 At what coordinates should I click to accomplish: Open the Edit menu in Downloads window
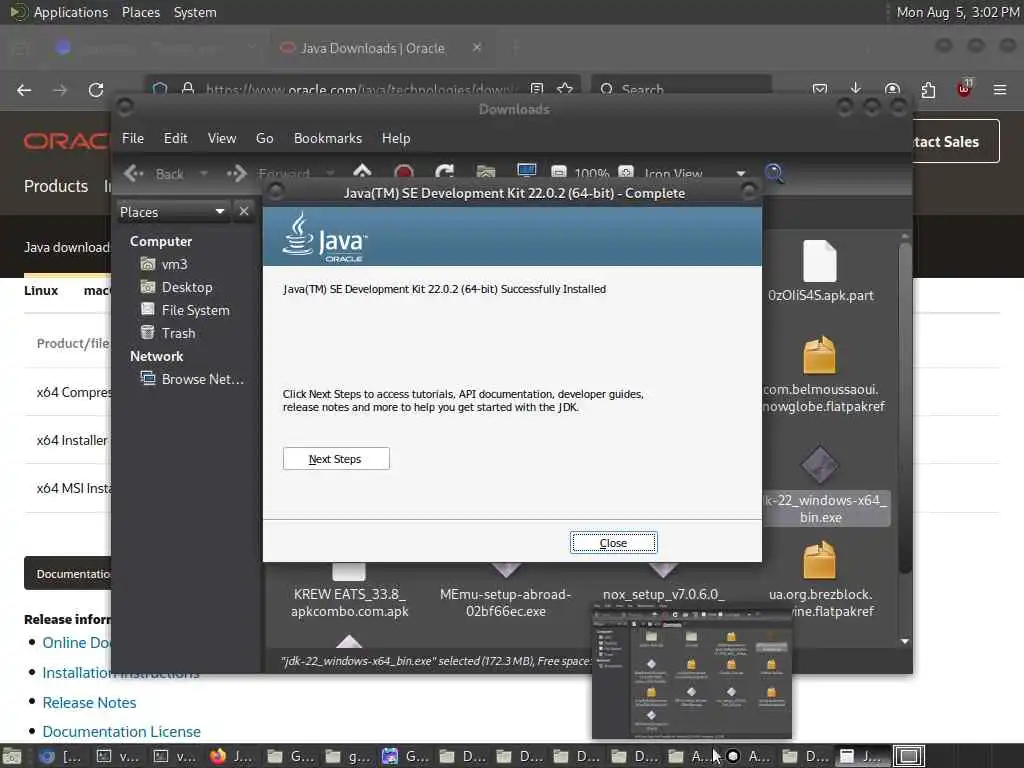[x=175, y=138]
